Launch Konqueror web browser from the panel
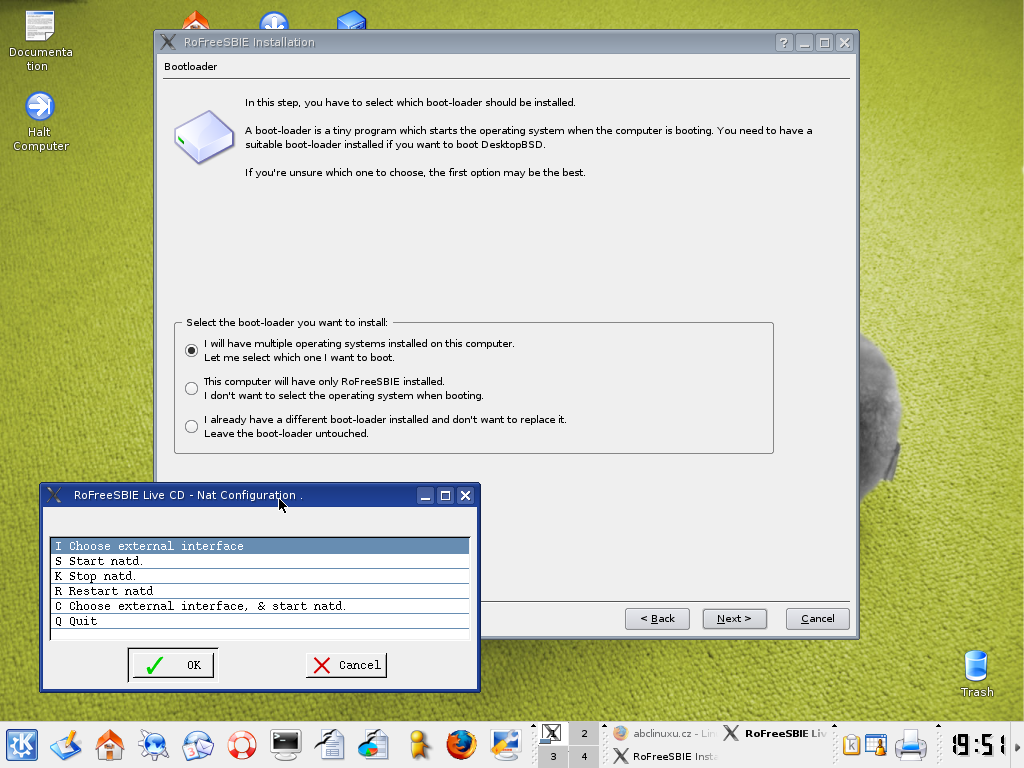1024x768 pixels. (x=153, y=744)
